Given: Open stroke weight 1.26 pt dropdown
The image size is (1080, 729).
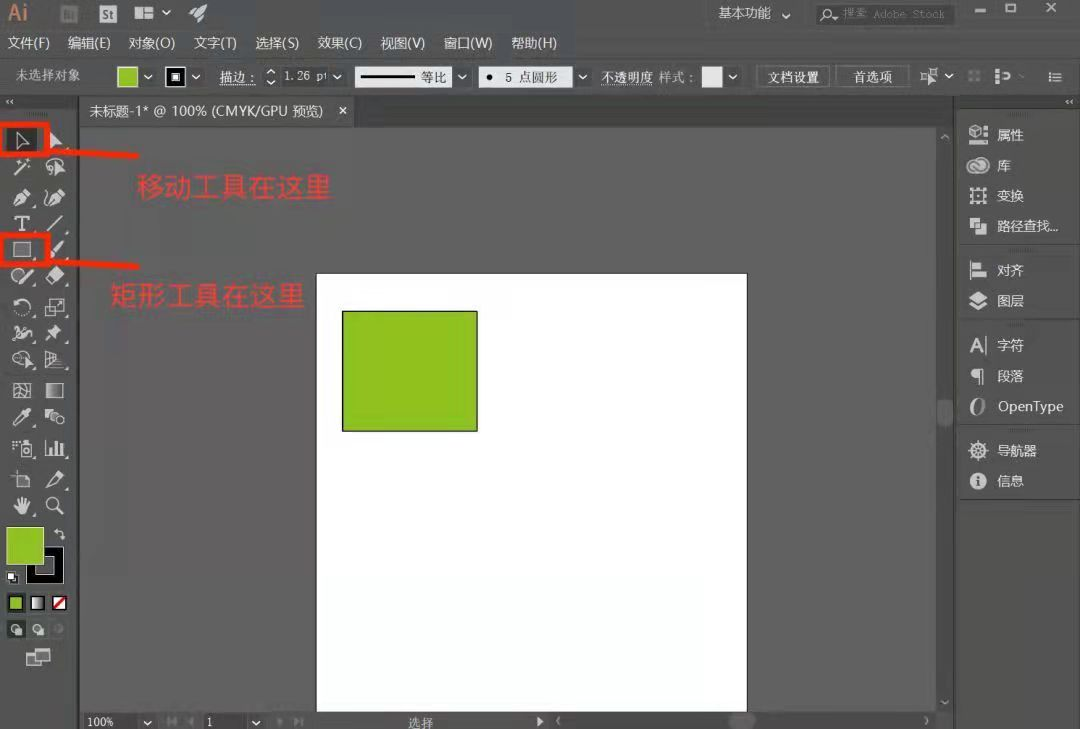Looking at the screenshot, I should tap(338, 77).
